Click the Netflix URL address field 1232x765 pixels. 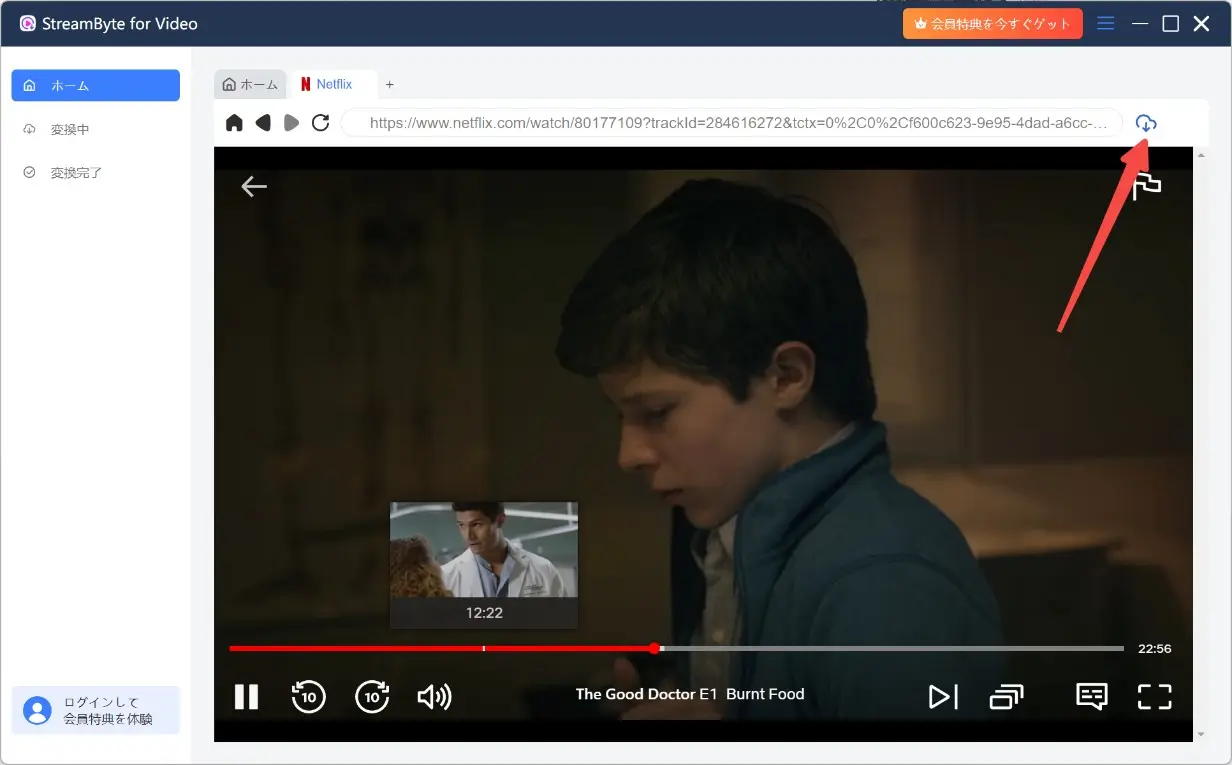click(732, 123)
